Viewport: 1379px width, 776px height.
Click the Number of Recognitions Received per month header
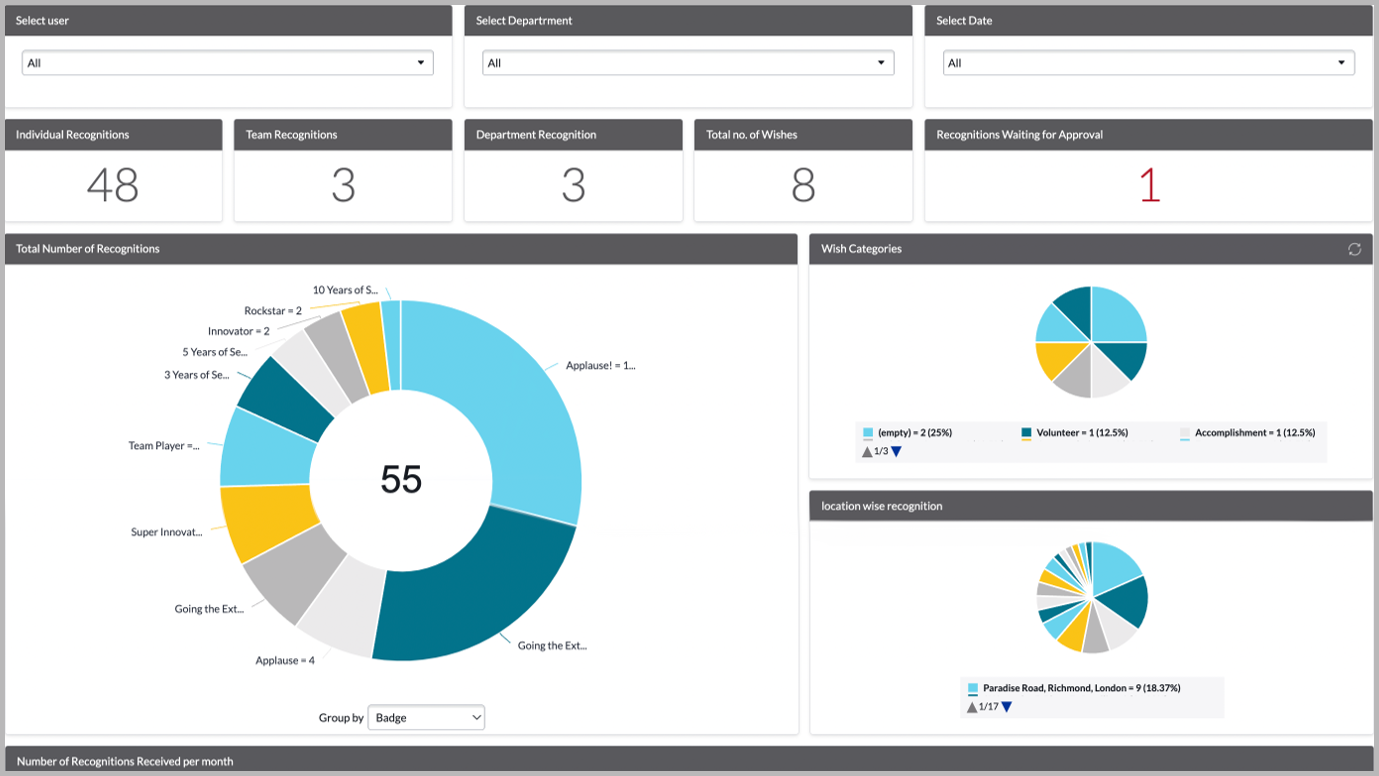689,761
